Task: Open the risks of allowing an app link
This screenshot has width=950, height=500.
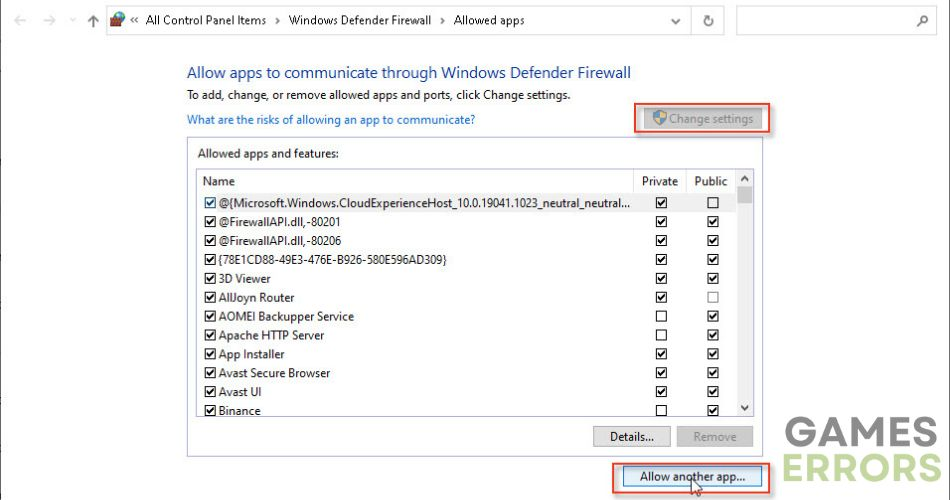Action: 331,120
